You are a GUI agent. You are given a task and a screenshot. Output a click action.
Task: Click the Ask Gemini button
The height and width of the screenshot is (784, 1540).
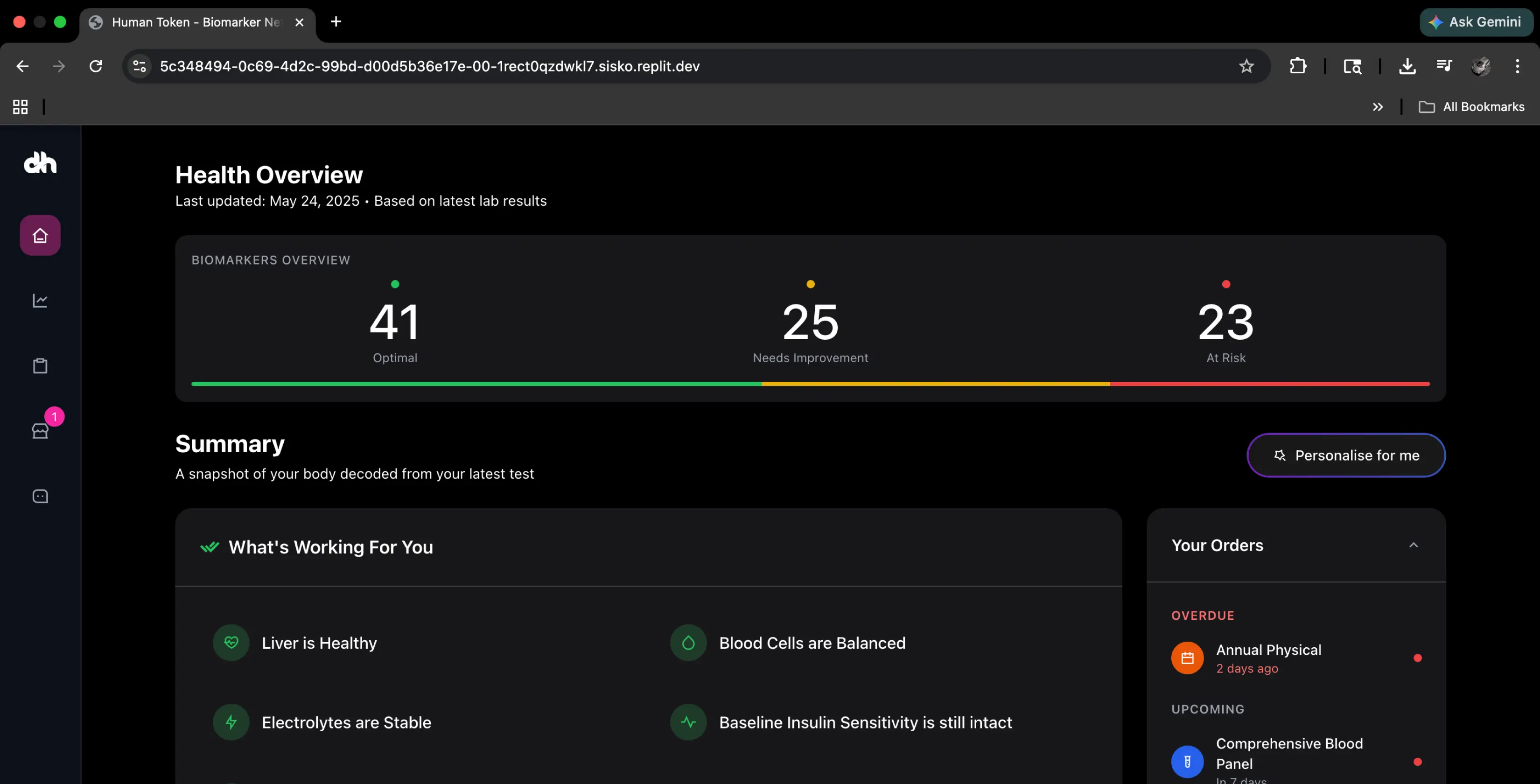coord(1476,22)
